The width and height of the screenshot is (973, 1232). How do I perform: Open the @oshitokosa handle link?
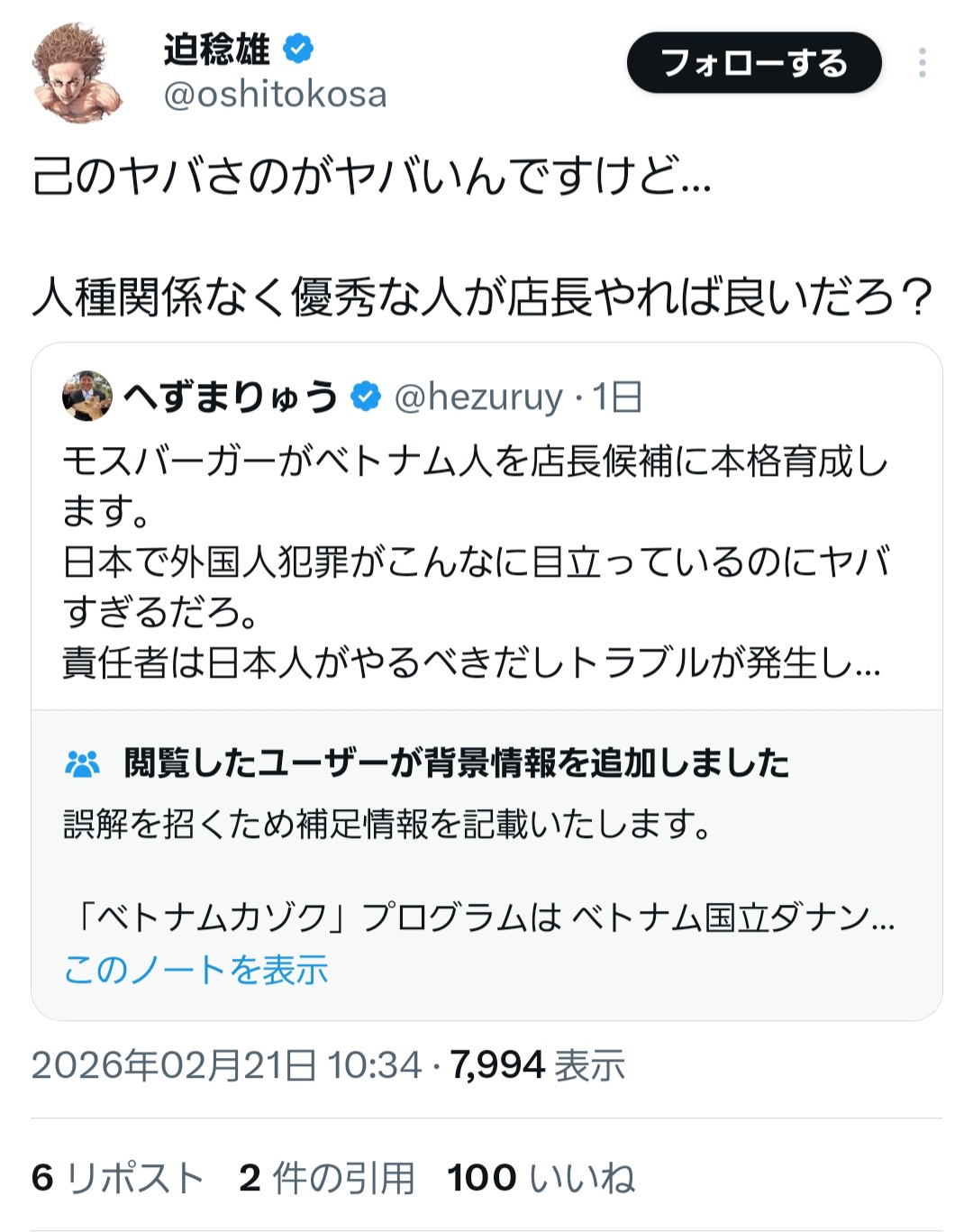(x=275, y=95)
